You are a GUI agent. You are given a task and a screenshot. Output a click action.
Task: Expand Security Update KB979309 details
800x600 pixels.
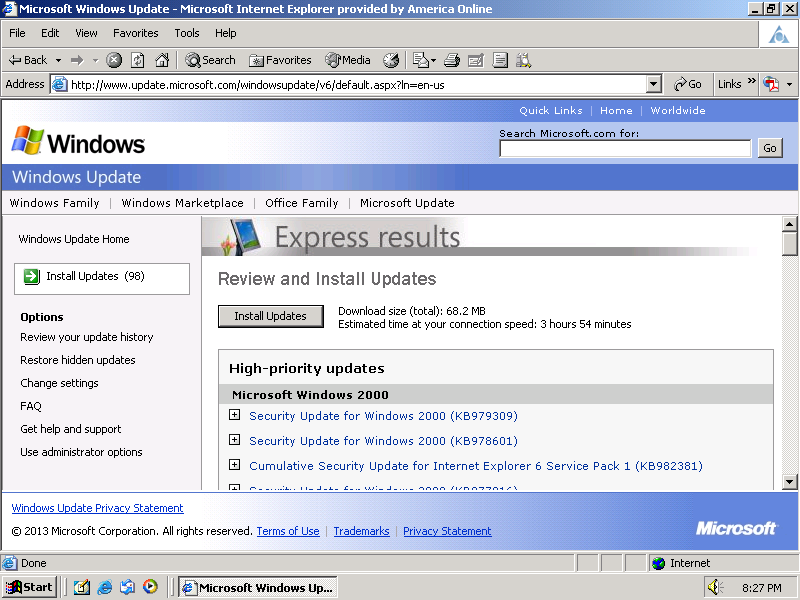pyautogui.click(x=234, y=415)
